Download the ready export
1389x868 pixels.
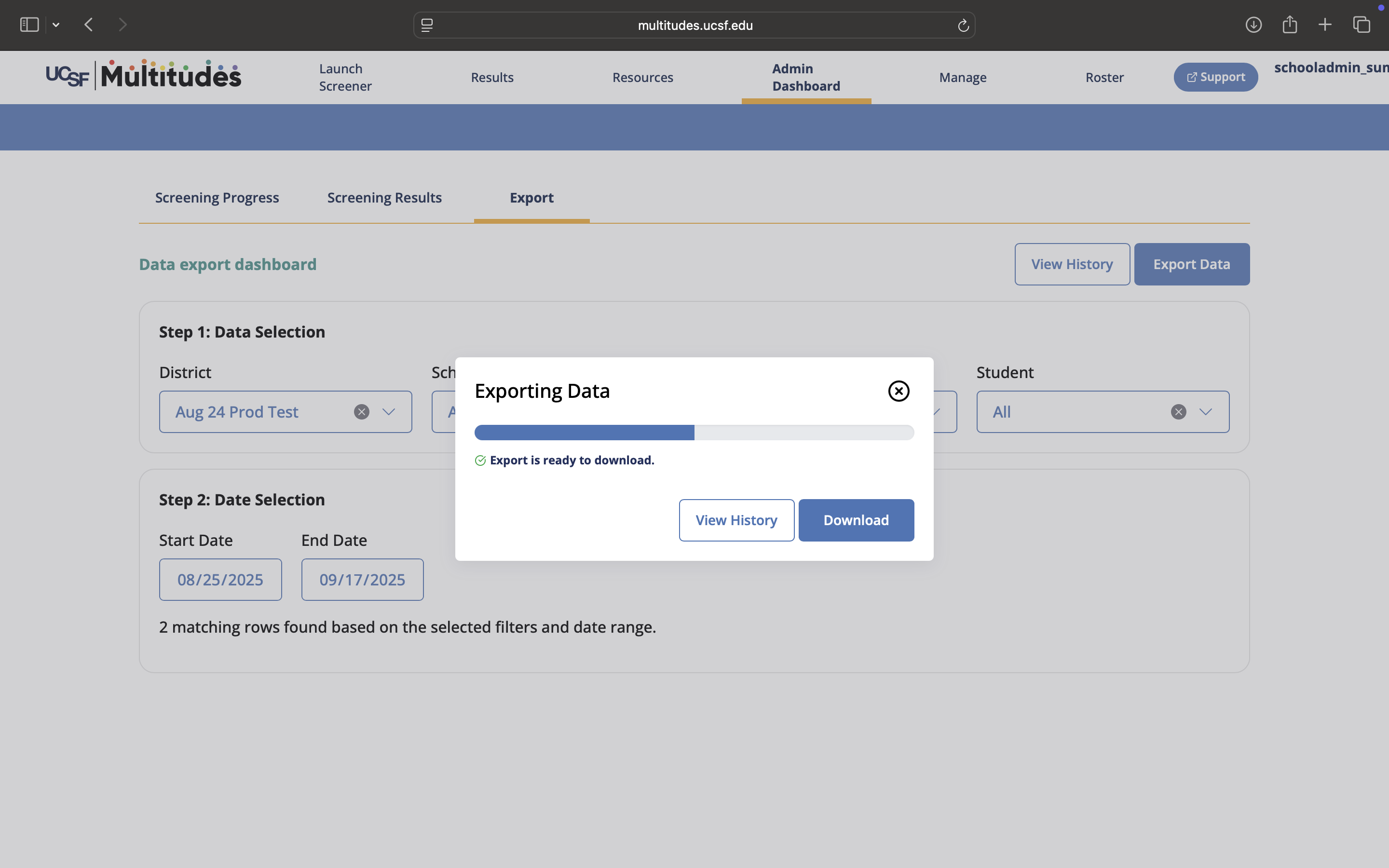856,520
